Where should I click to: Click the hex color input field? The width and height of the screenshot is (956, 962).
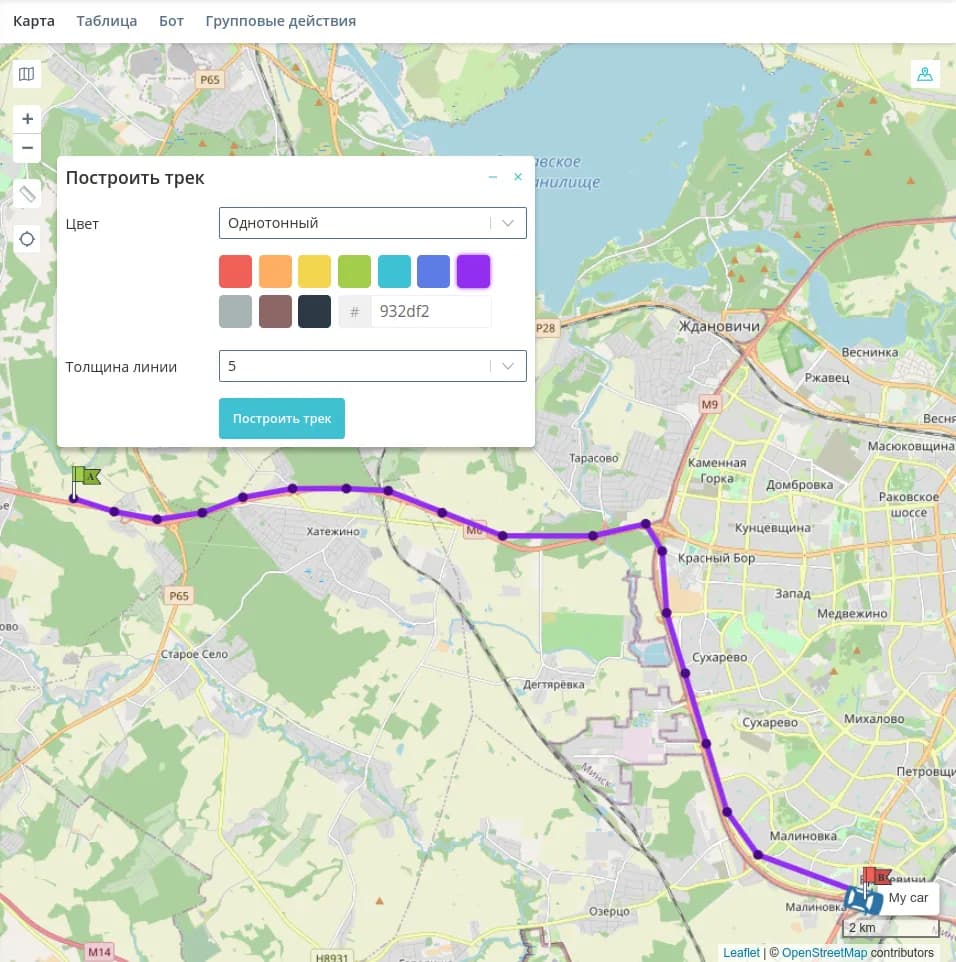coord(430,311)
